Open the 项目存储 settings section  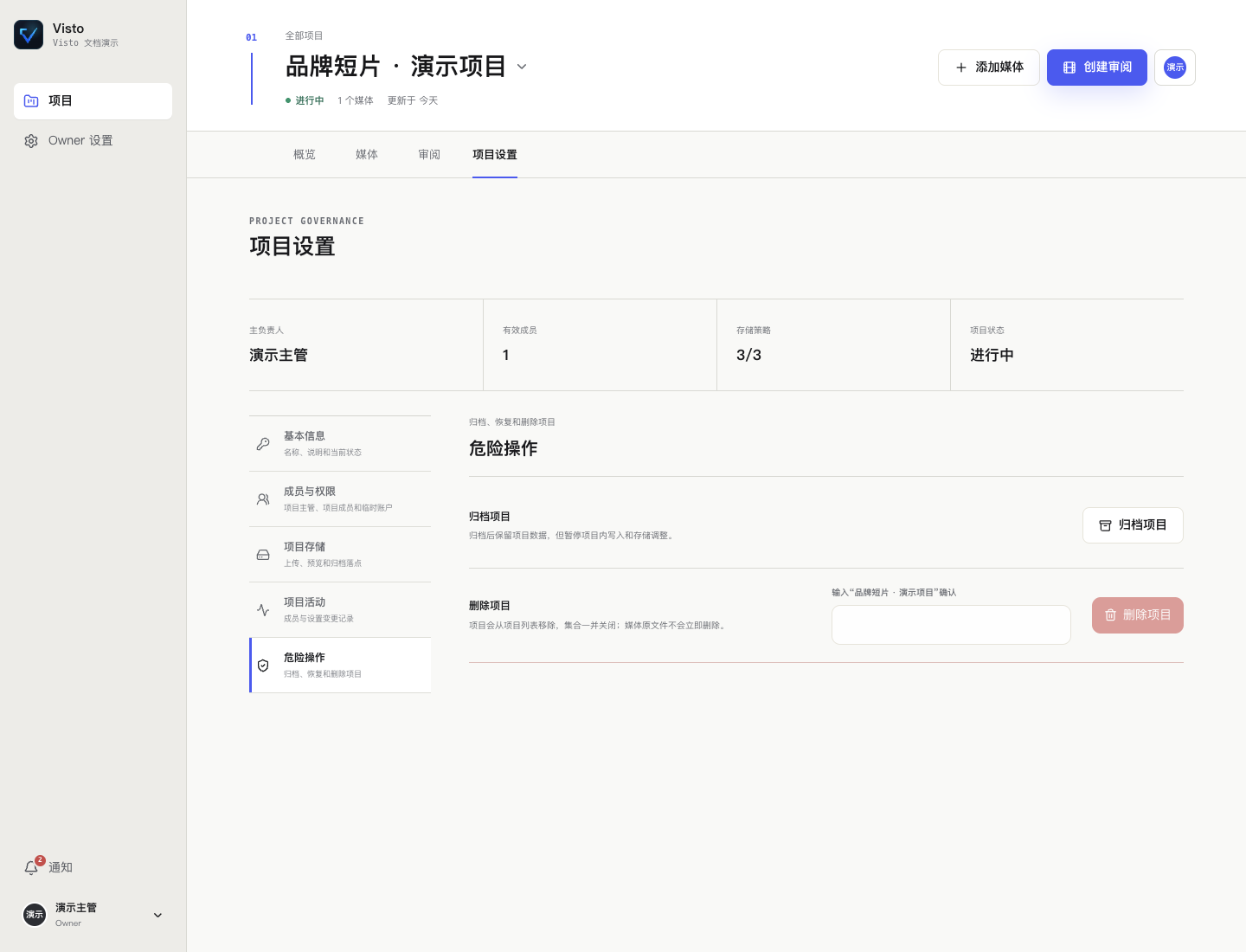340,555
